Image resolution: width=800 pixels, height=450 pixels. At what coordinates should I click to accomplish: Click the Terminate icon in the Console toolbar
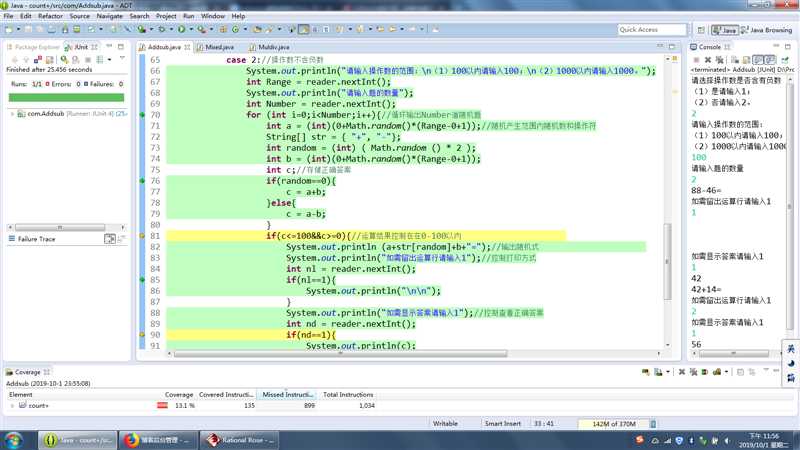696,60
